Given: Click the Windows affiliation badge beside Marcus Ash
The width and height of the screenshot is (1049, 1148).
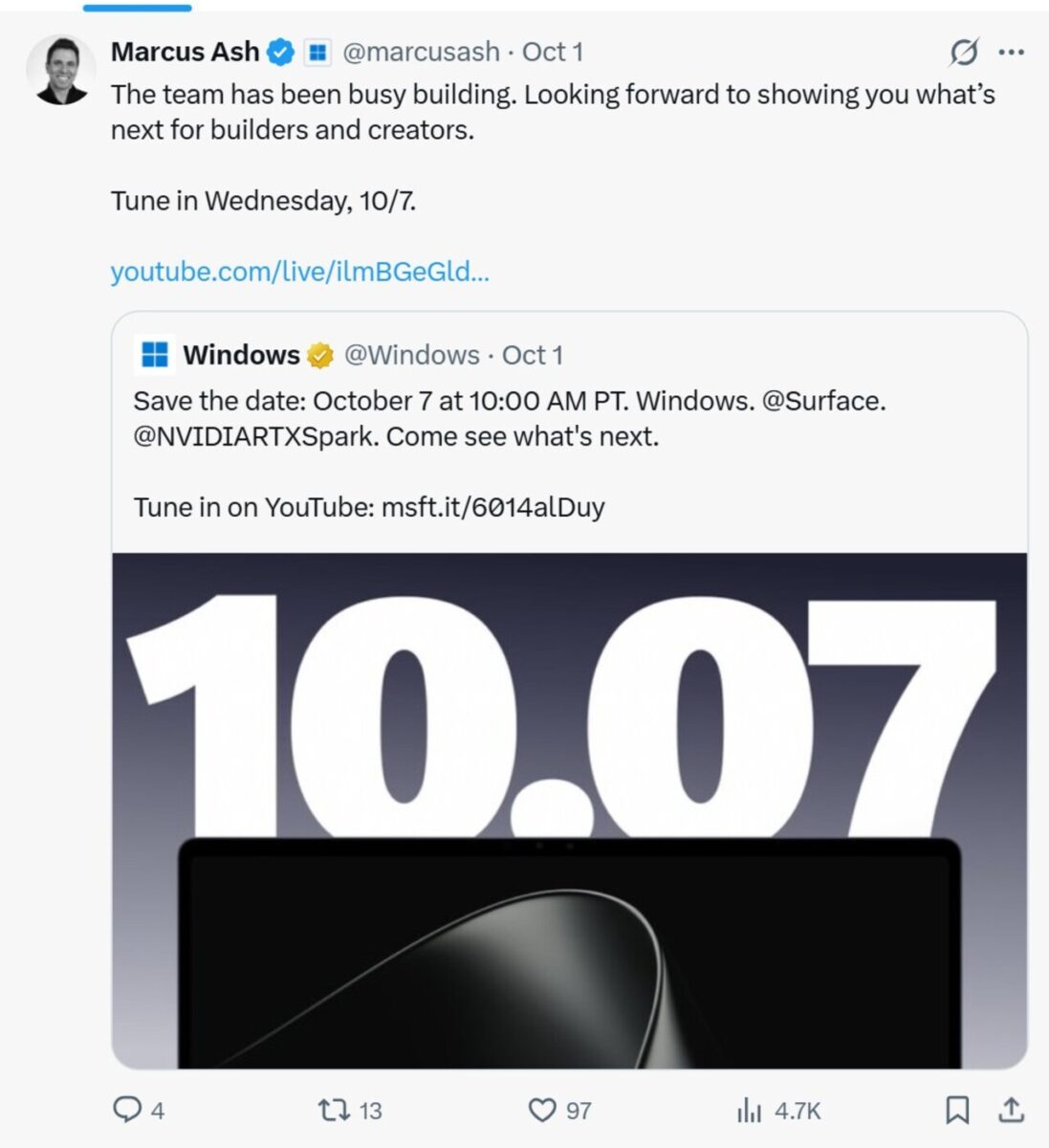Looking at the screenshot, I should [317, 52].
